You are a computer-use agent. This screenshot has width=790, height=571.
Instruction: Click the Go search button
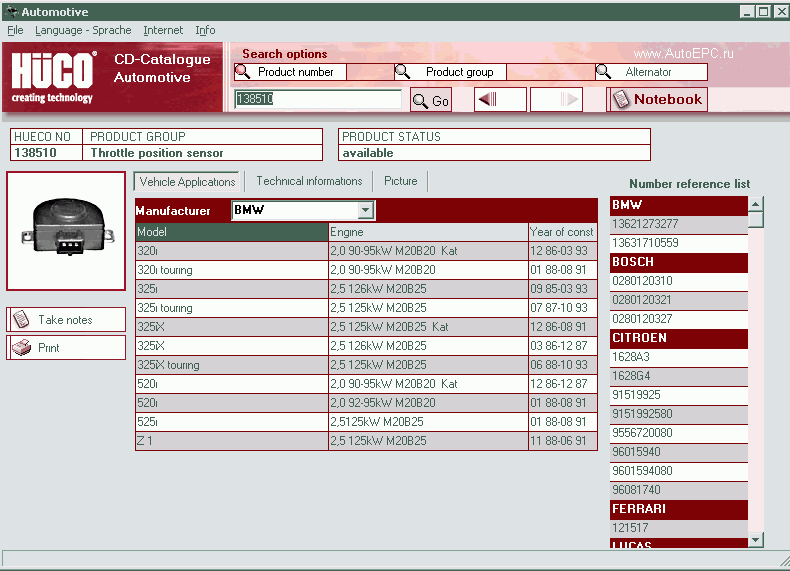pos(431,100)
